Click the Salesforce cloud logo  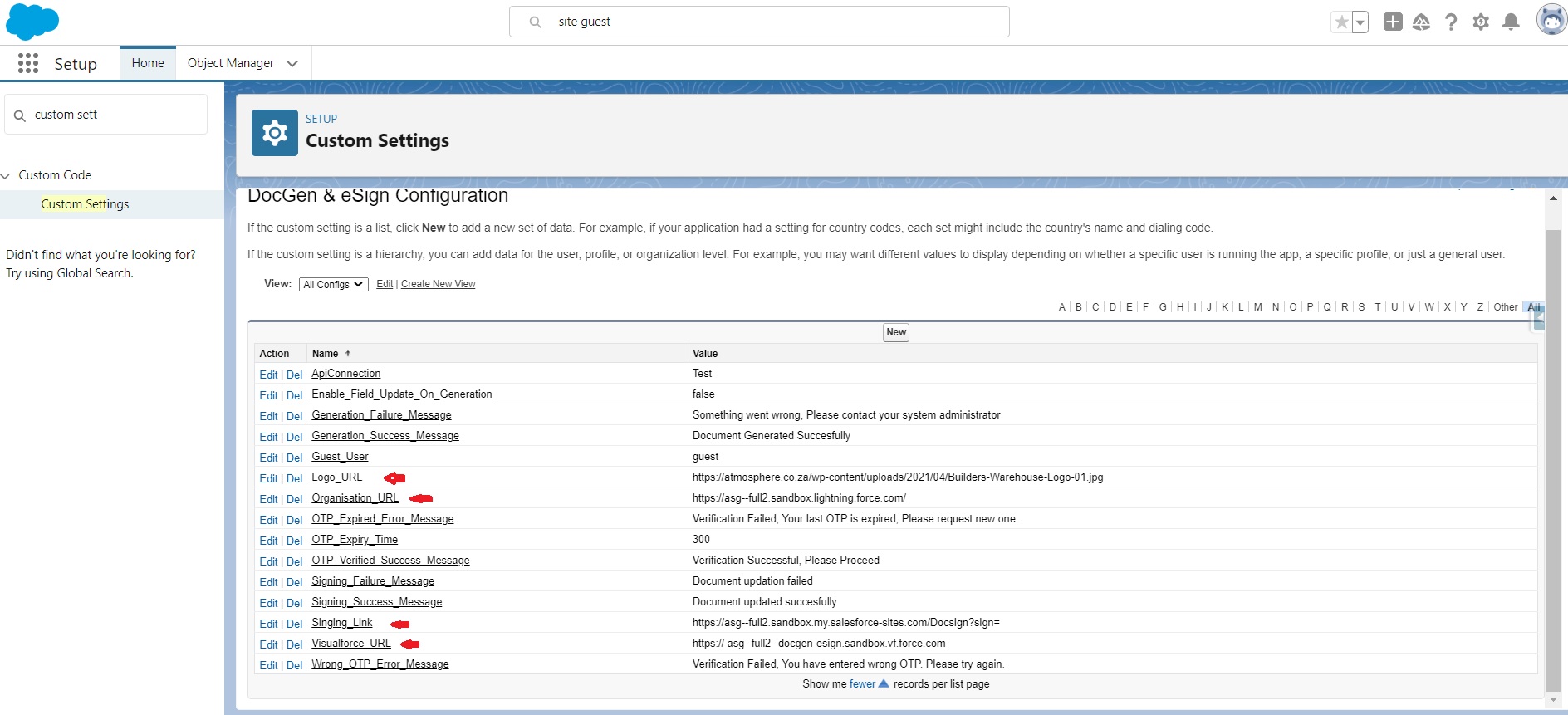[32, 22]
